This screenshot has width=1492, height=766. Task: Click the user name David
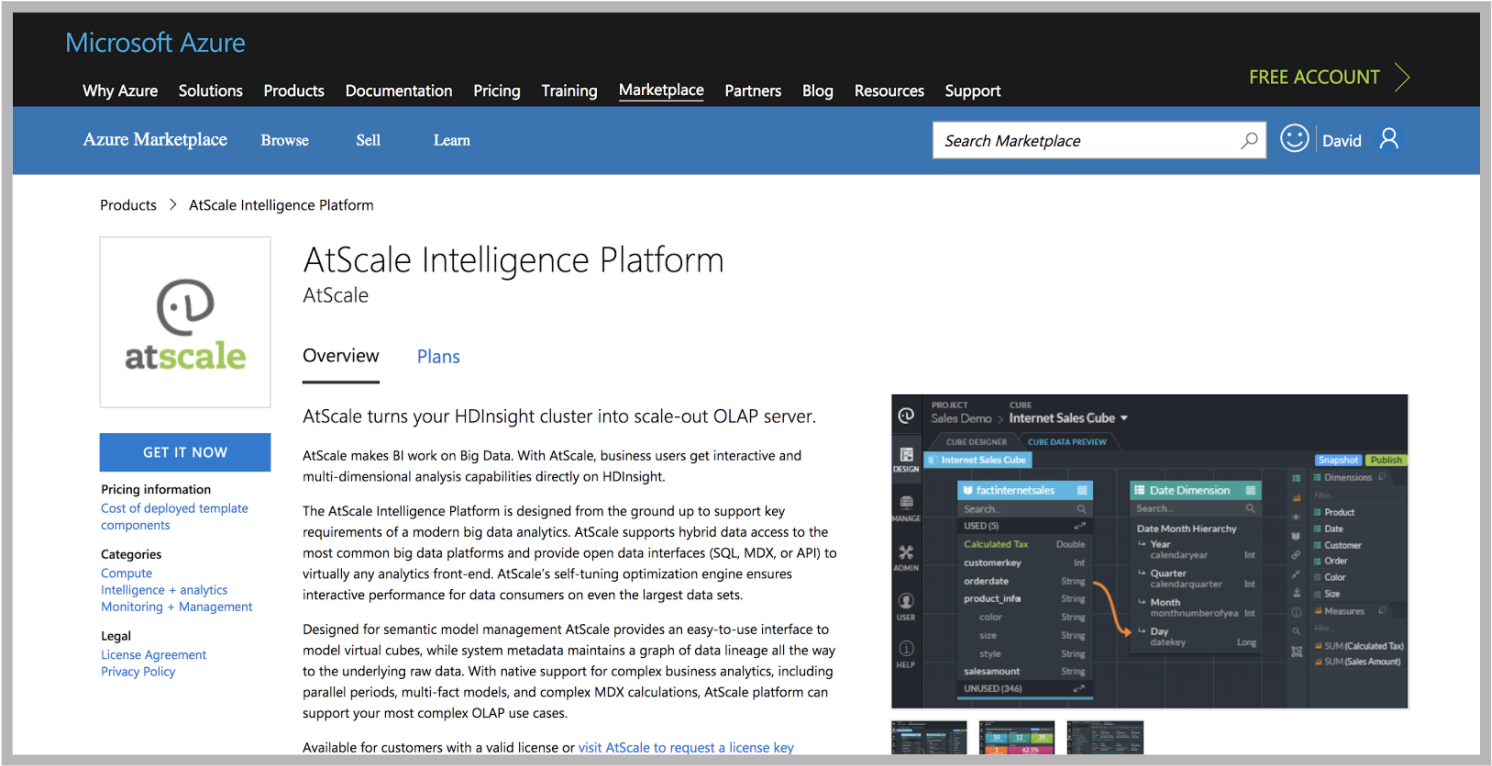pos(1342,141)
